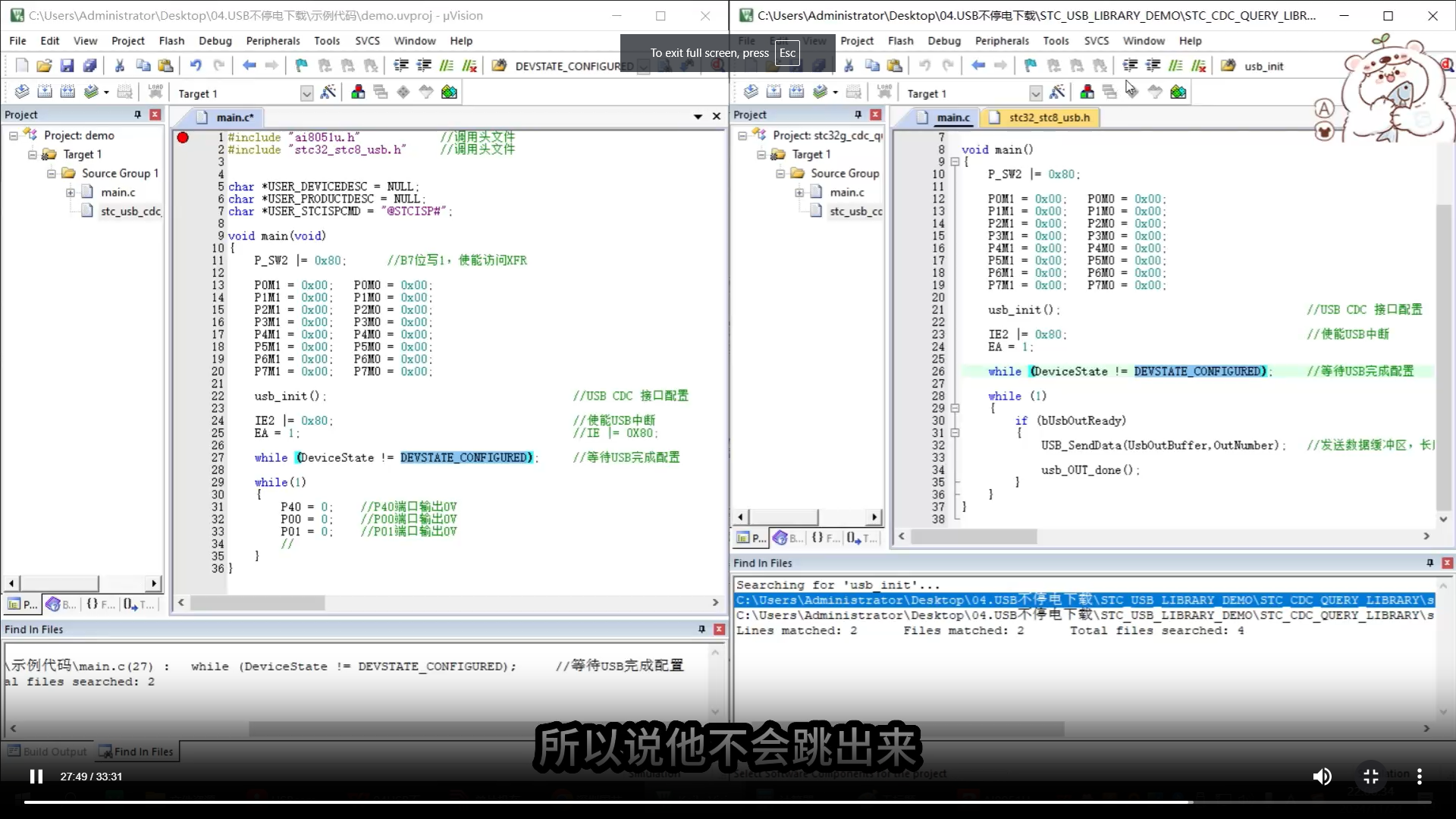This screenshot has width=1456, height=819.
Task: Save all files in left µVision window
Action: tap(89, 66)
